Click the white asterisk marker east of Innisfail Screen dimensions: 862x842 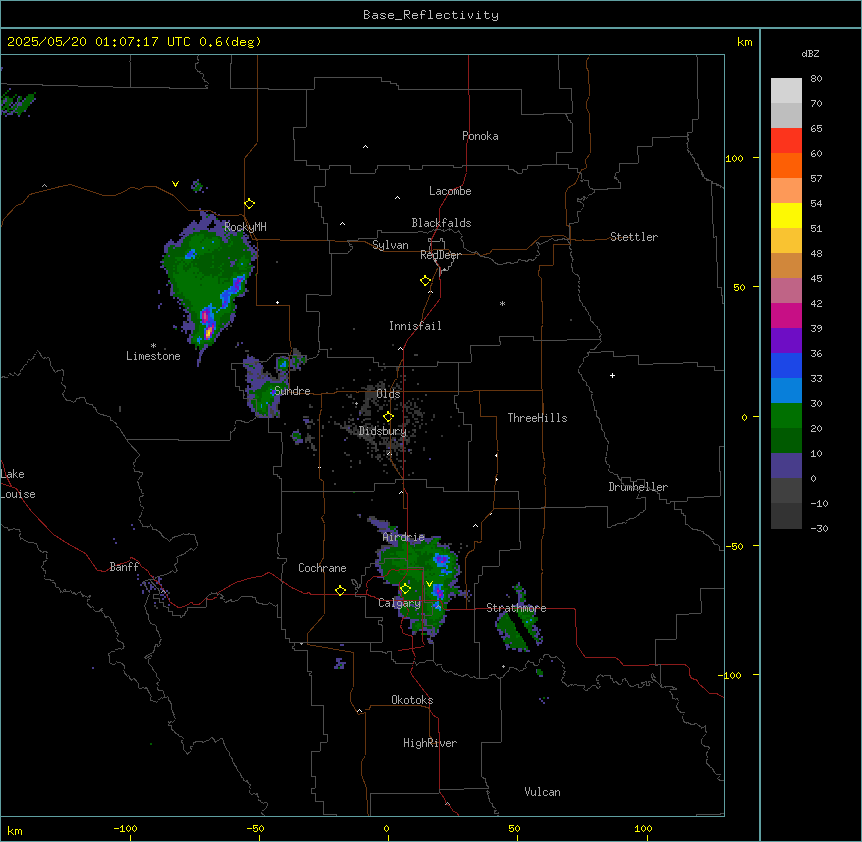pos(502,303)
